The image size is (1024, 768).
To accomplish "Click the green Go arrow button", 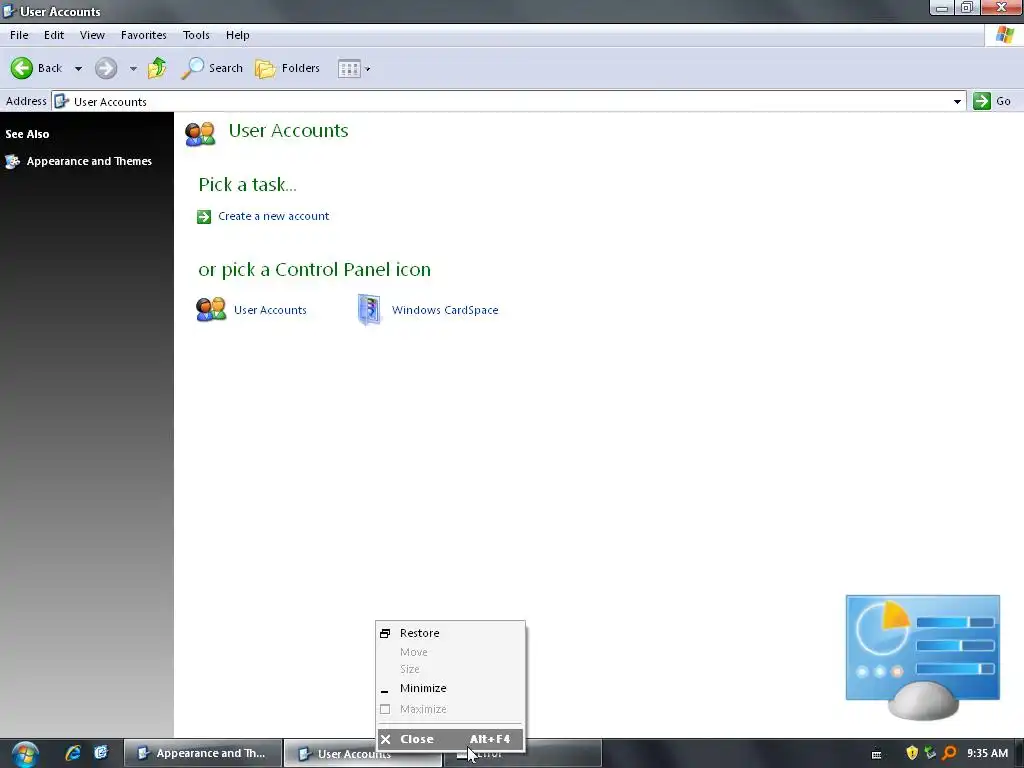I will pyautogui.click(x=982, y=101).
